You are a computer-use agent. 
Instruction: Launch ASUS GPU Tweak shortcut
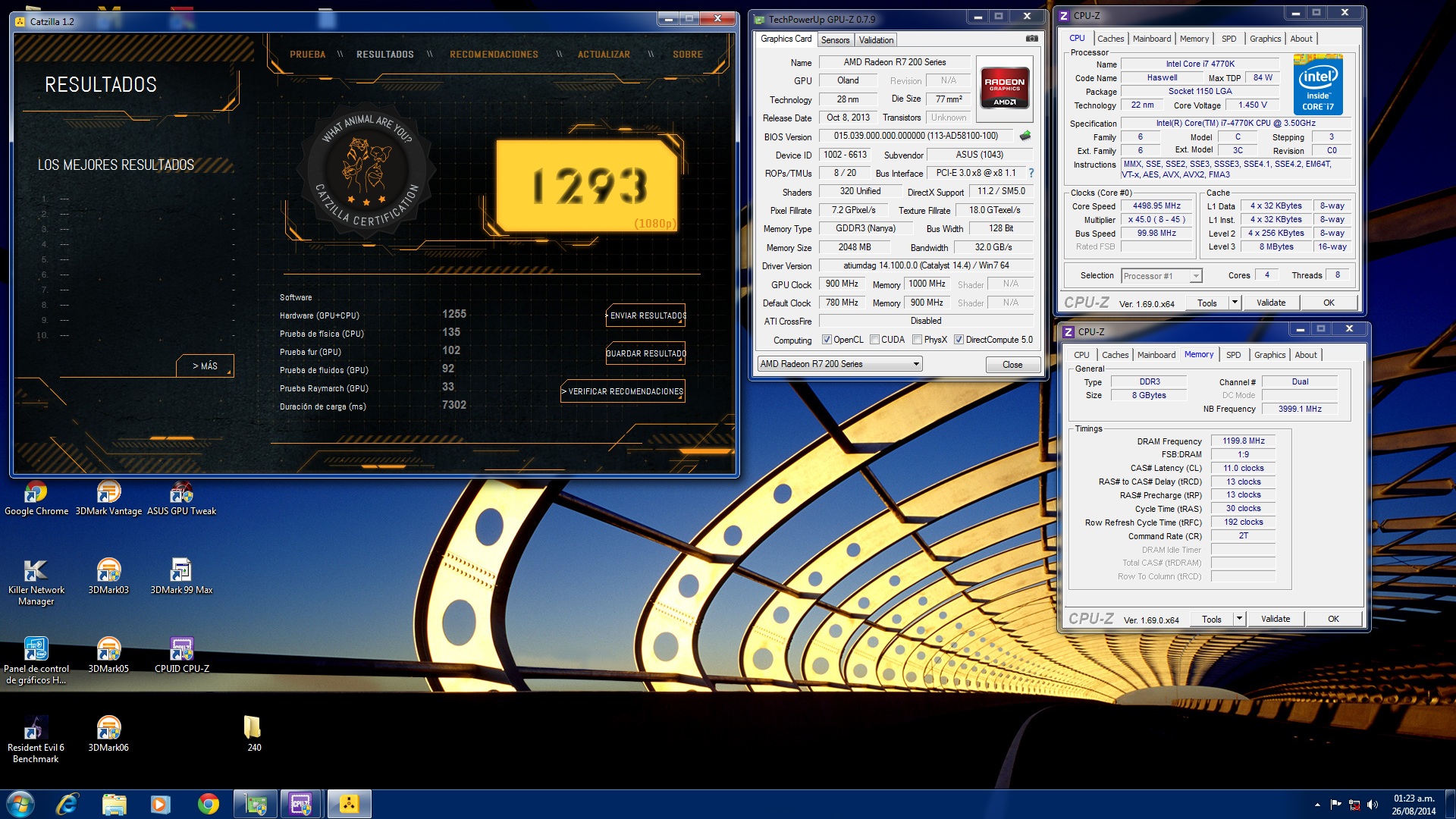click(181, 498)
